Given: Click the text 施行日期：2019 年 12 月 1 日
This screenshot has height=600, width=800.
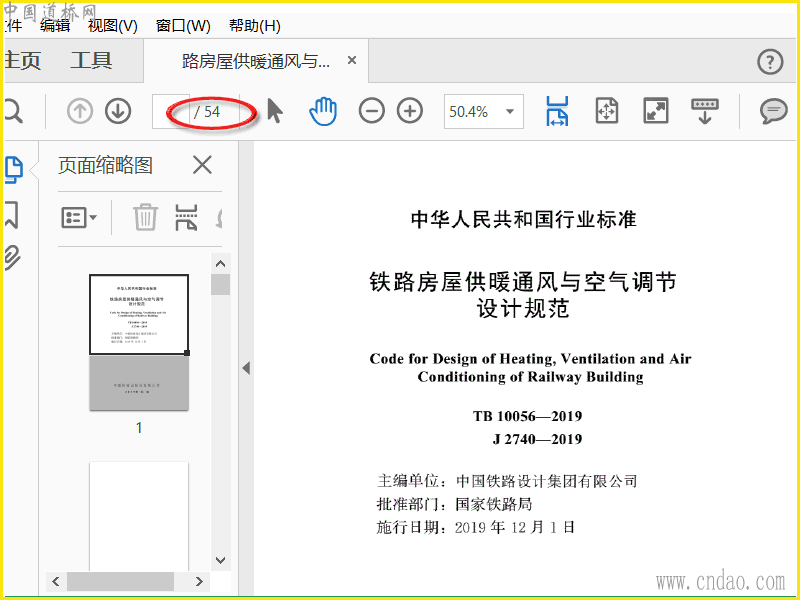Looking at the screenshot, I should (476, 528).
